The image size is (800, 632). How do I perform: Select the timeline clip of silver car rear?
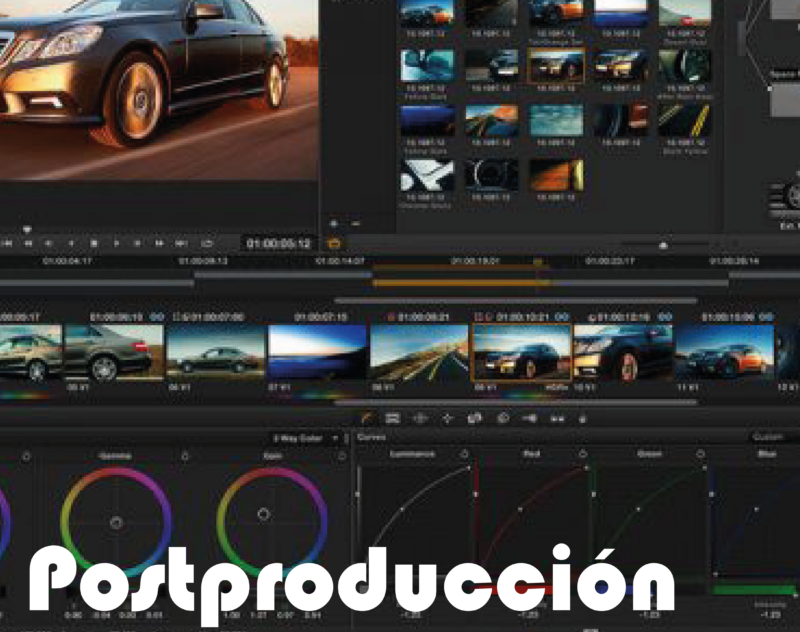[115, 353]
